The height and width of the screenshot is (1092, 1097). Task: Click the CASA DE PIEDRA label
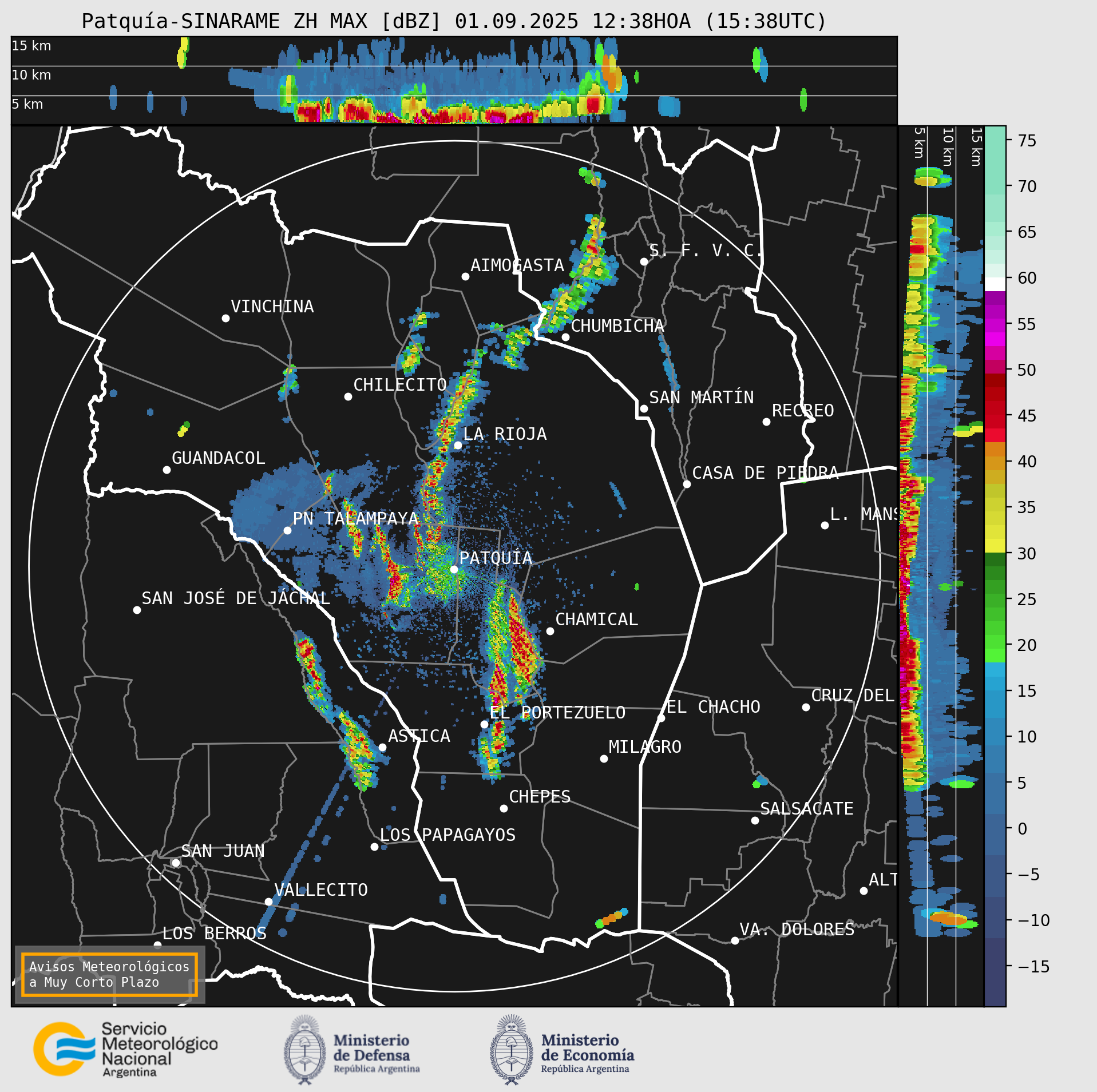[x=765, y=473]
